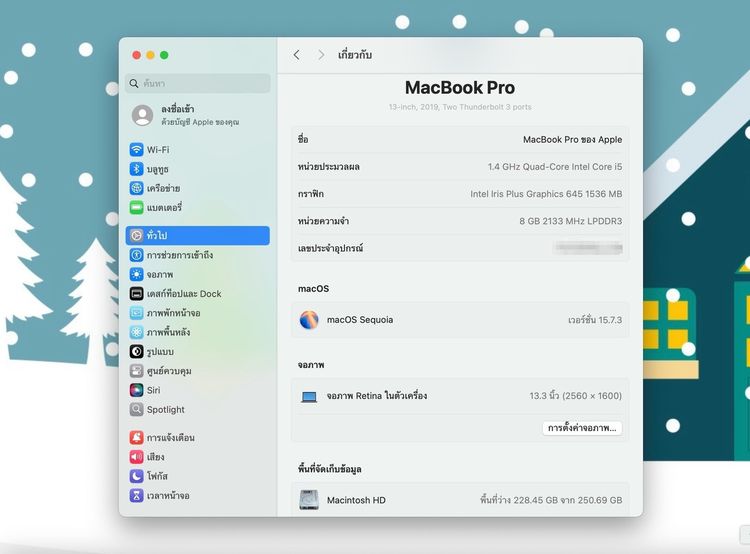Click the "13.3 นิ้ว (2560 × 1600)" value
This screenshot has height=554, width=750.
point(575,396)
